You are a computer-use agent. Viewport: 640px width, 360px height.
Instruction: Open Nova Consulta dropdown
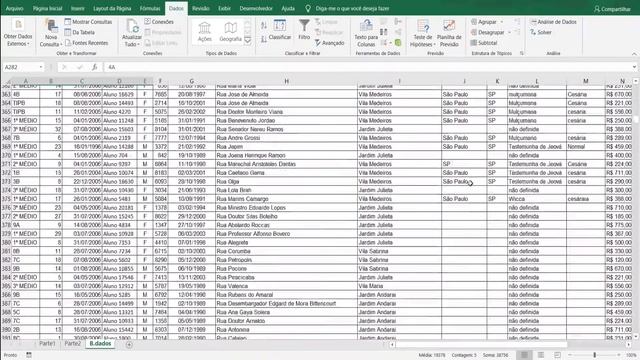(51, 33)
